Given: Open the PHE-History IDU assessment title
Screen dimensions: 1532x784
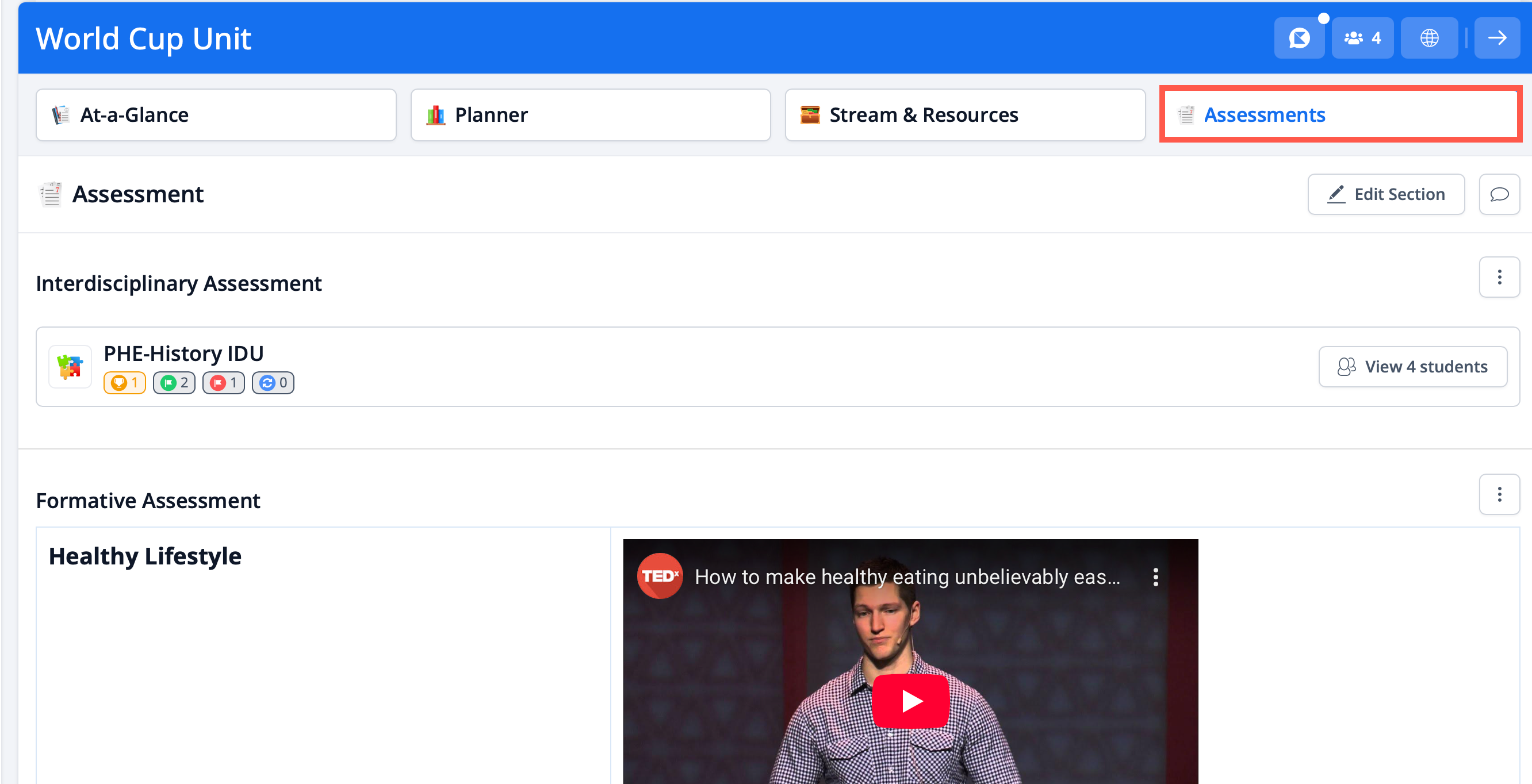Looking at the screenshot, I should [183, 353].
